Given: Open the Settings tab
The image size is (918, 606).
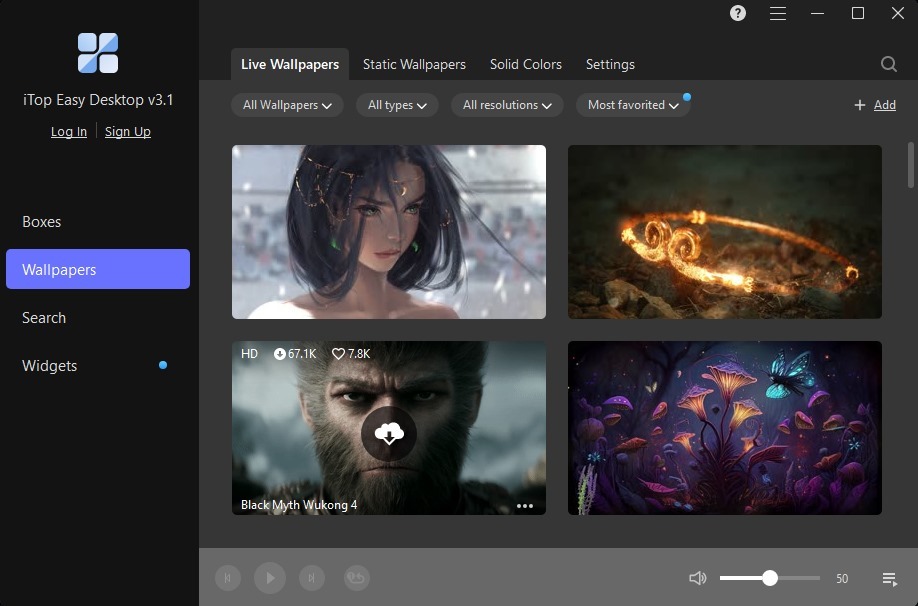Looking at the screenshot, I should coord(610,64).
